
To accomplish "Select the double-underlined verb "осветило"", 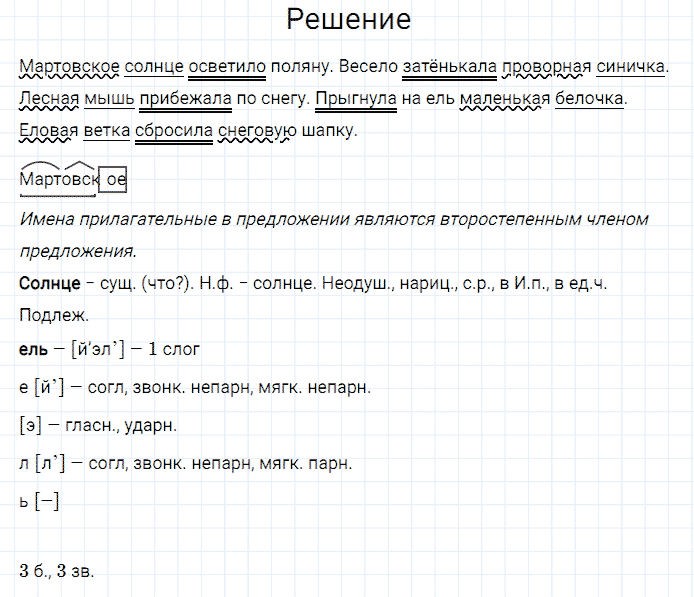I will [x=226, y=68].
